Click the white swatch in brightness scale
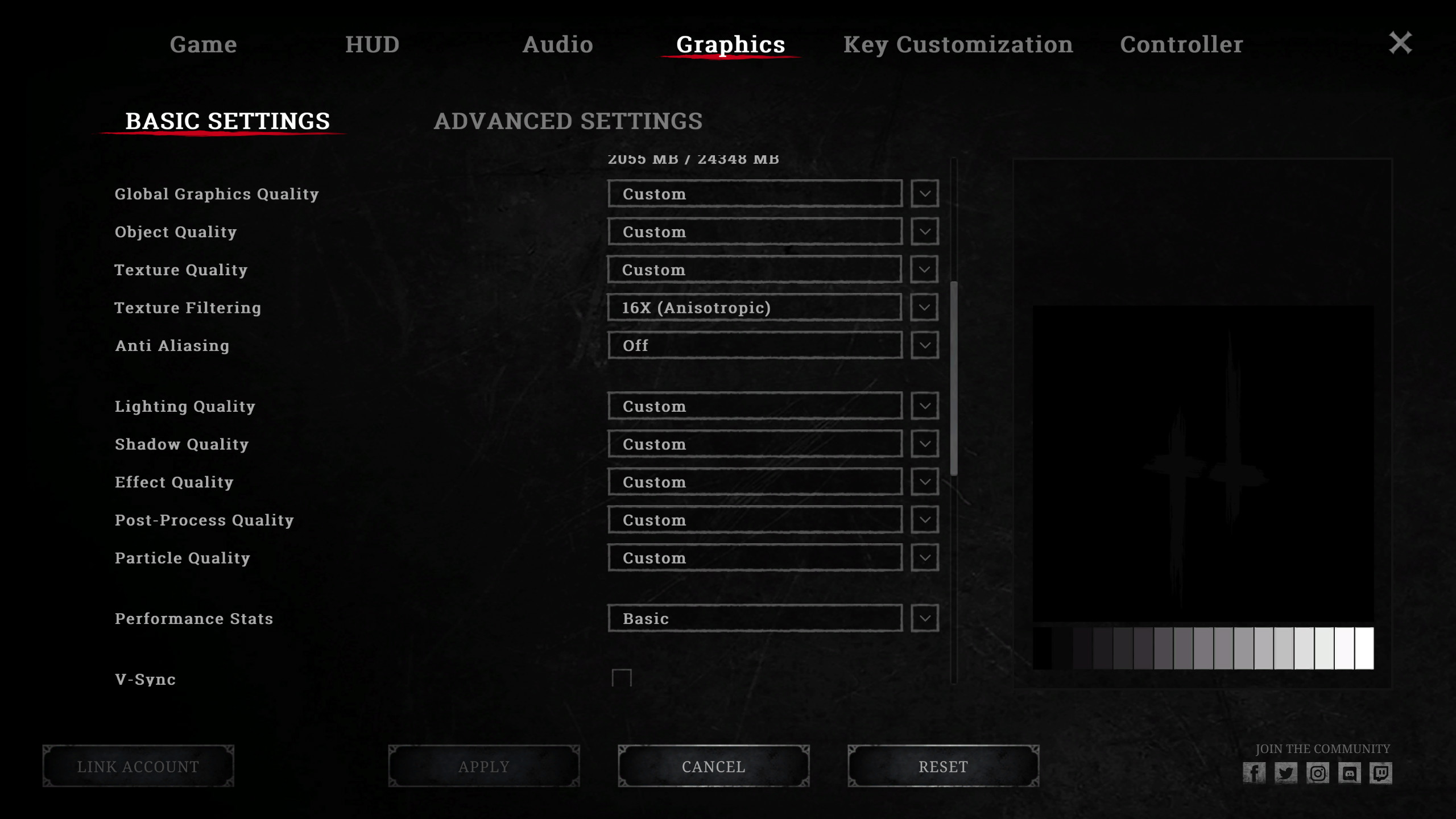 pyautogui.click(x=1364, y=648)
